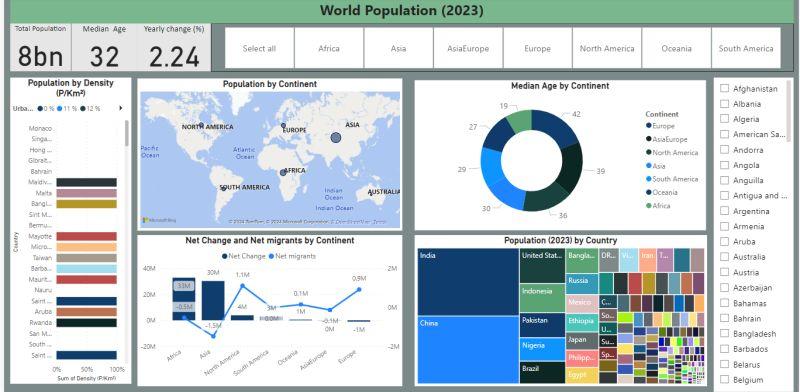Click the North America net migrants data point
The image size is (800, 392).
[x=242, y=286]
